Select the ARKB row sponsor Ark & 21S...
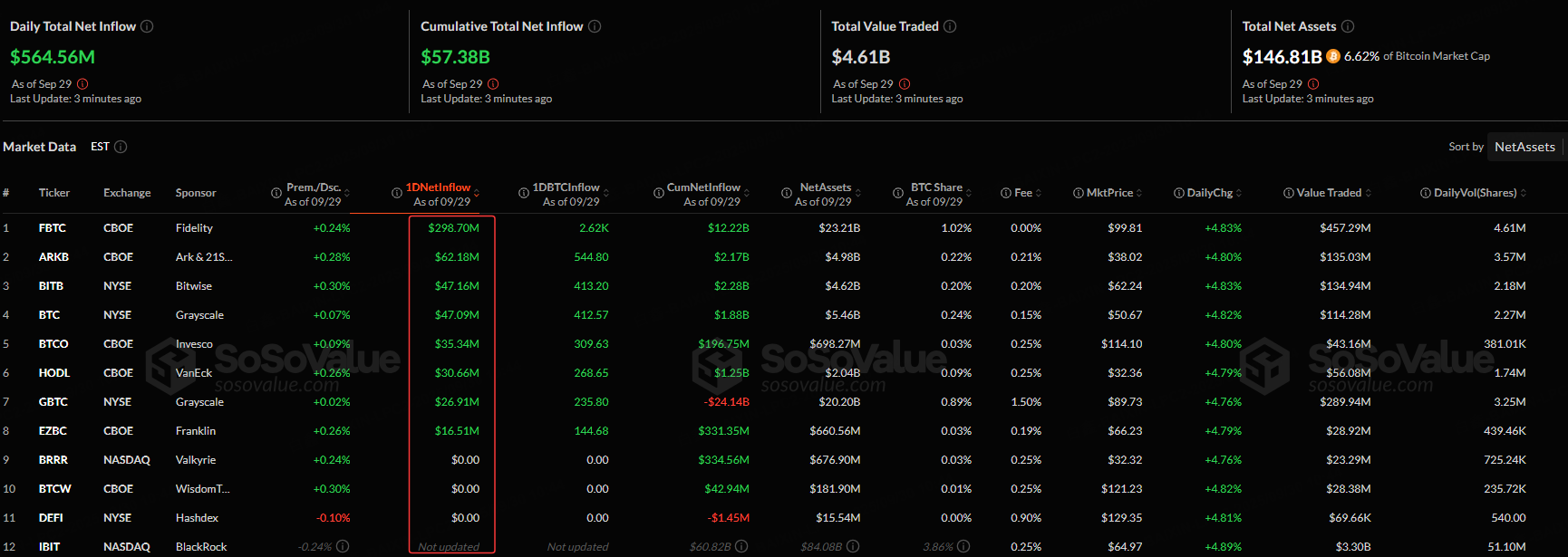This screenshot has height=557, width=1568. [x=203, y=257]
